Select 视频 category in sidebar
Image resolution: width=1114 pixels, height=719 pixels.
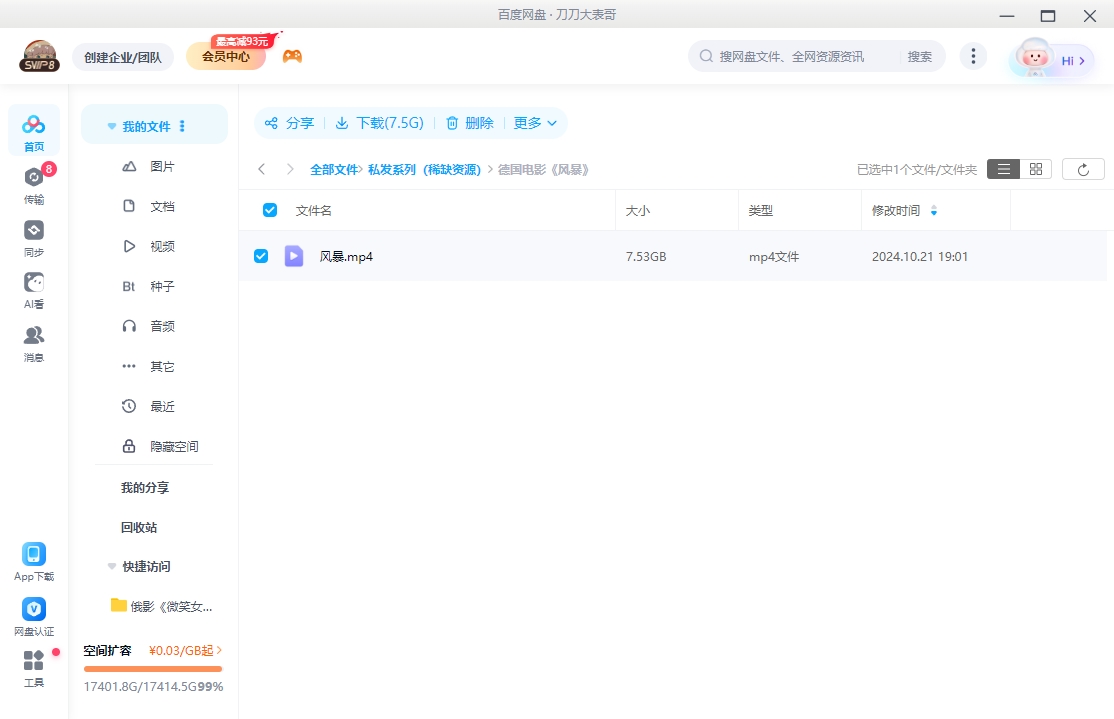point(162,246)
